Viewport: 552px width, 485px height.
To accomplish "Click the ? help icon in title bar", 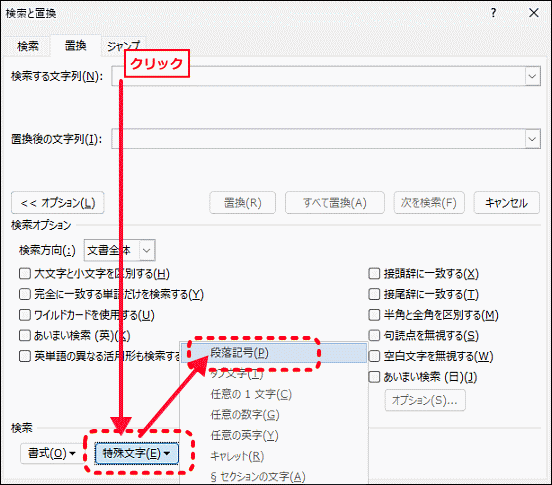I will [494, 13].
